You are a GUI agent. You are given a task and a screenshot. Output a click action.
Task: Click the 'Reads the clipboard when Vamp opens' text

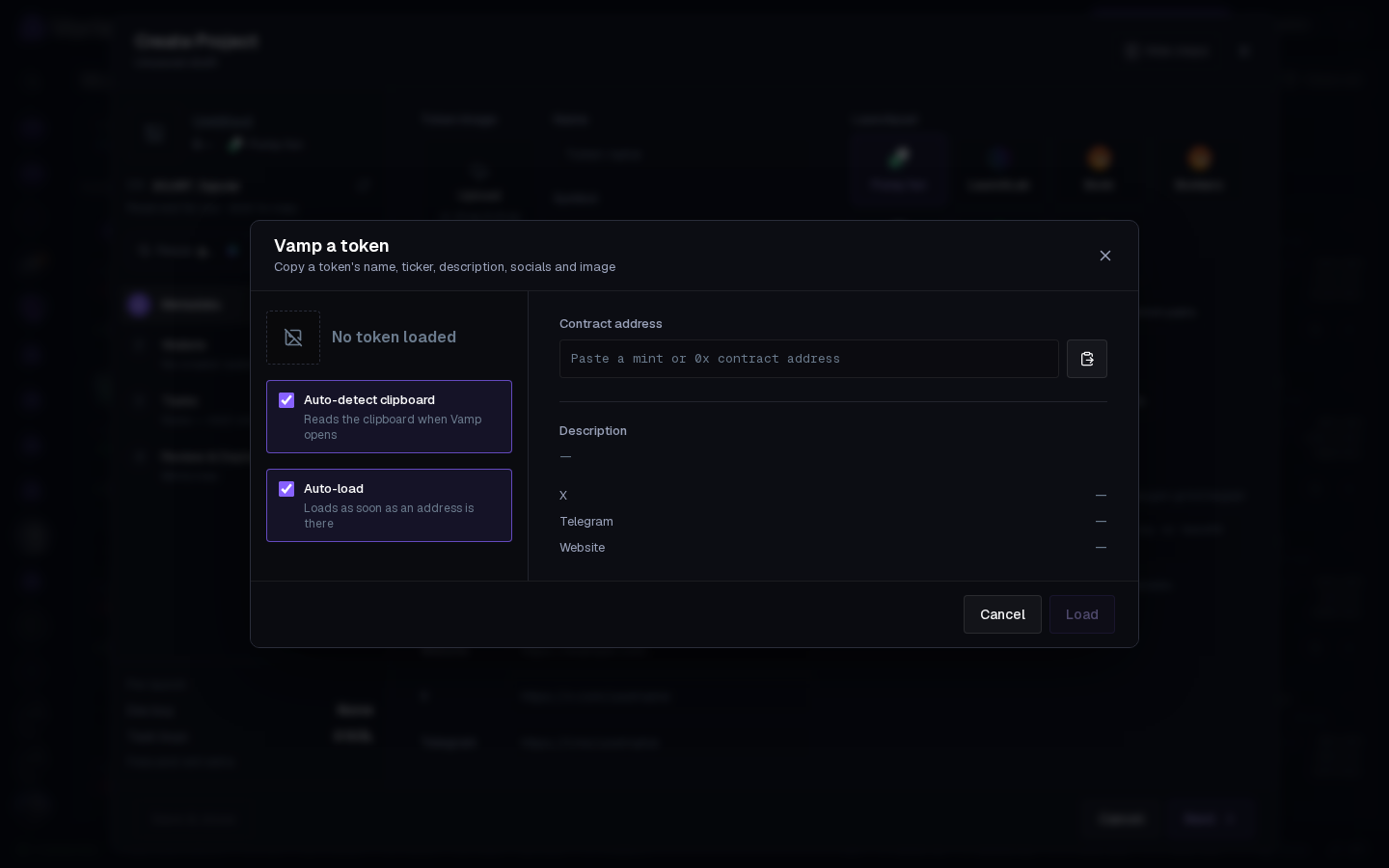pyautogui.click(x=394, y=427)
